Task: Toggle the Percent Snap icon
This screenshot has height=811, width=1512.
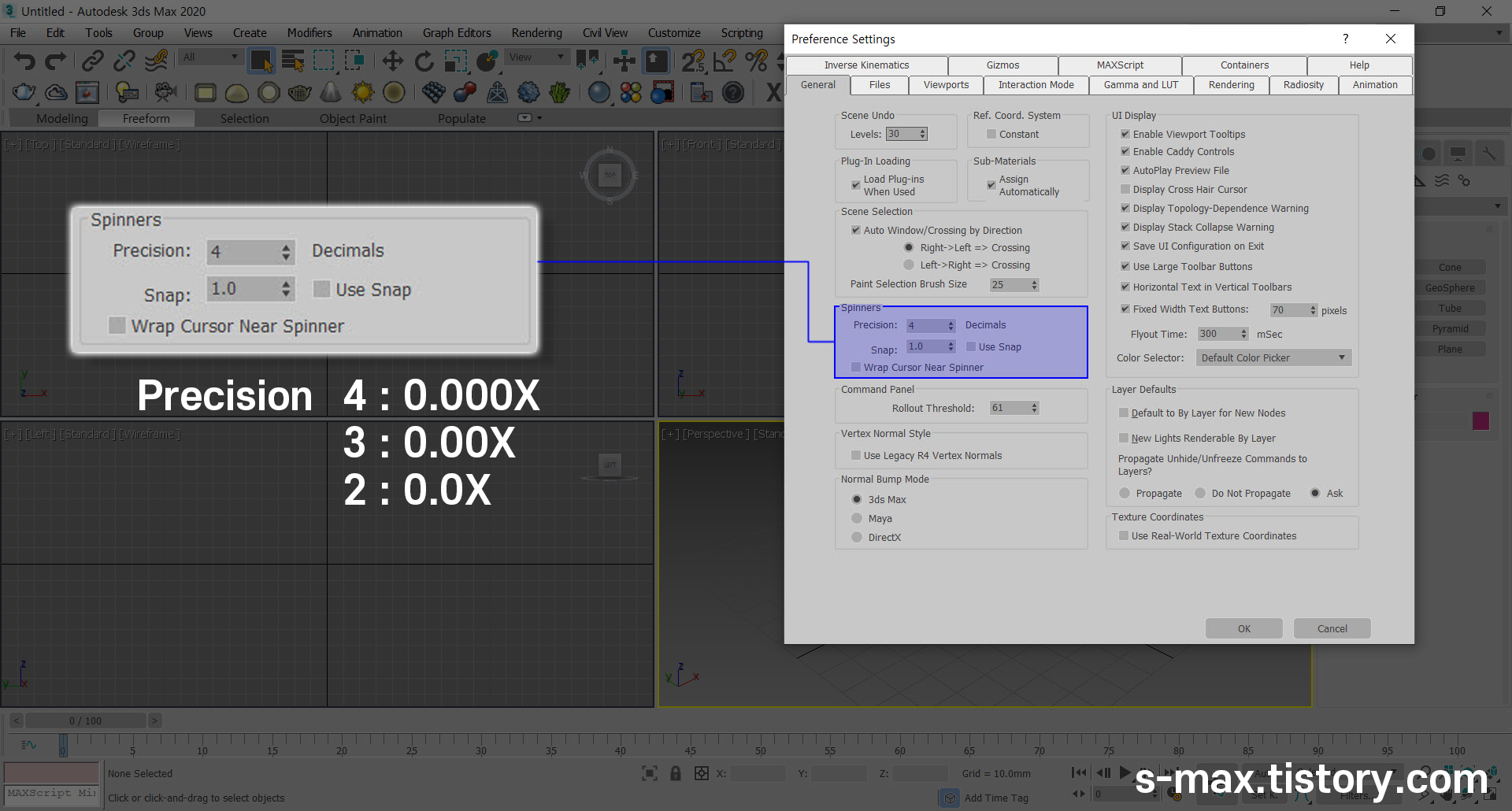Action: tap(756, 61)
